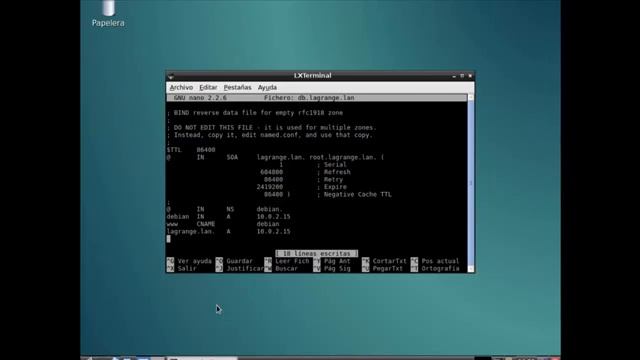This screenshot has height=360, width=640.
Task: Open the Archivo menu
Action: [x=181, y=87]
